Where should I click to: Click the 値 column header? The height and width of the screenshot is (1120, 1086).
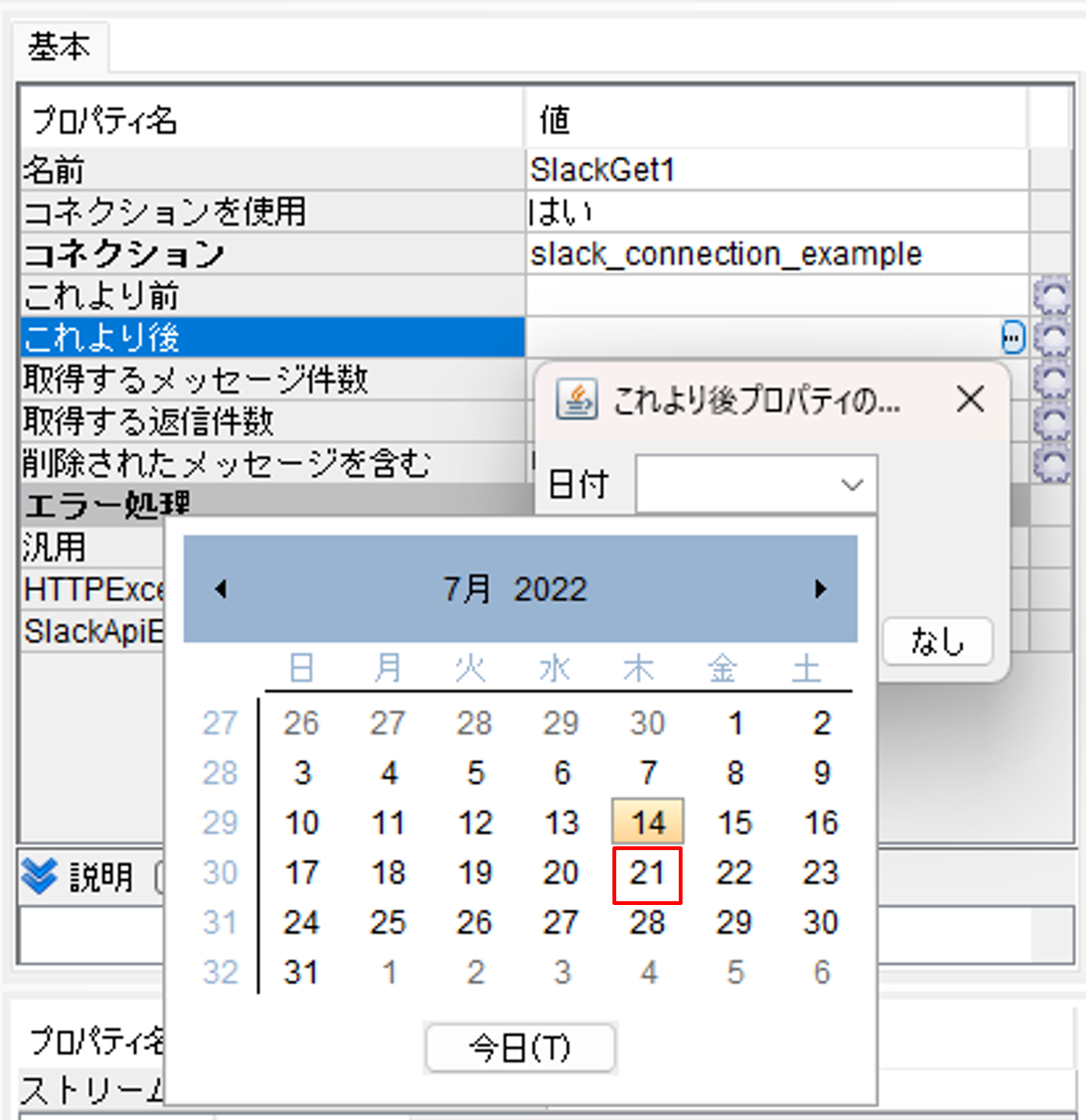(x=777, y=118)
